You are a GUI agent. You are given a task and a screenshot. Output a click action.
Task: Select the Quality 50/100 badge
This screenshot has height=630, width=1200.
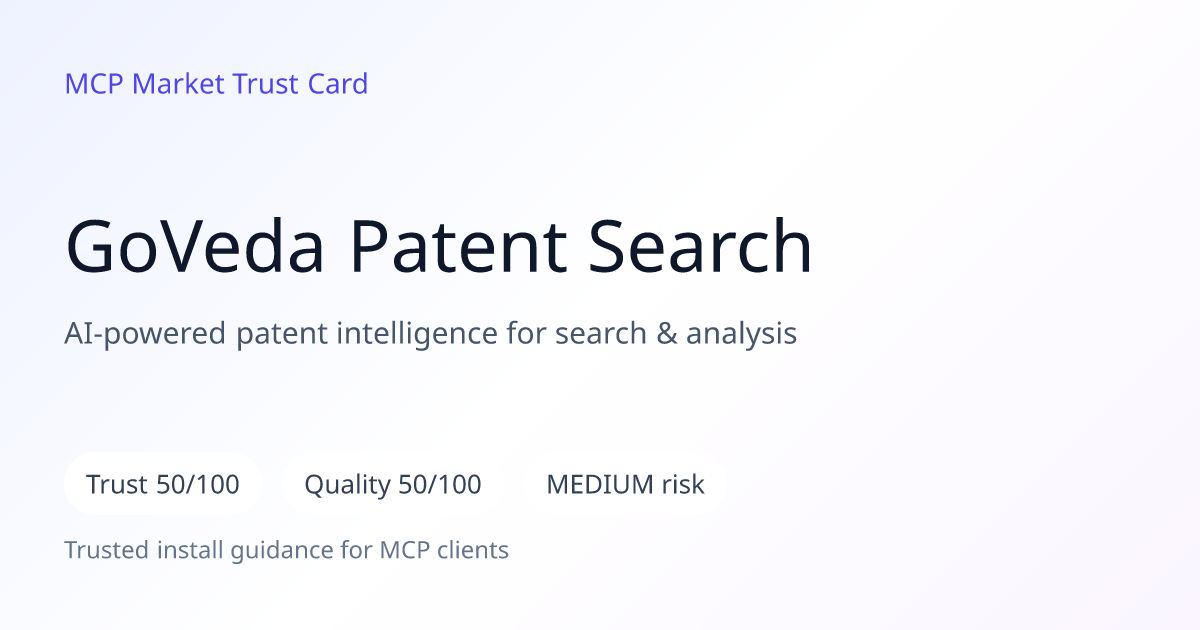pyautogui.click(x=393, y=484)
